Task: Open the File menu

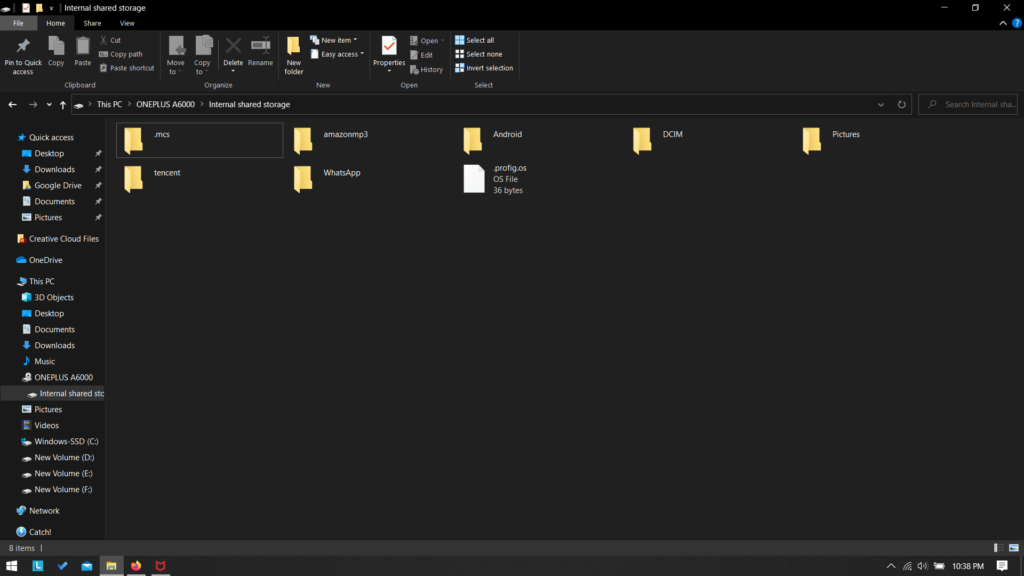Action: point(18,22)
